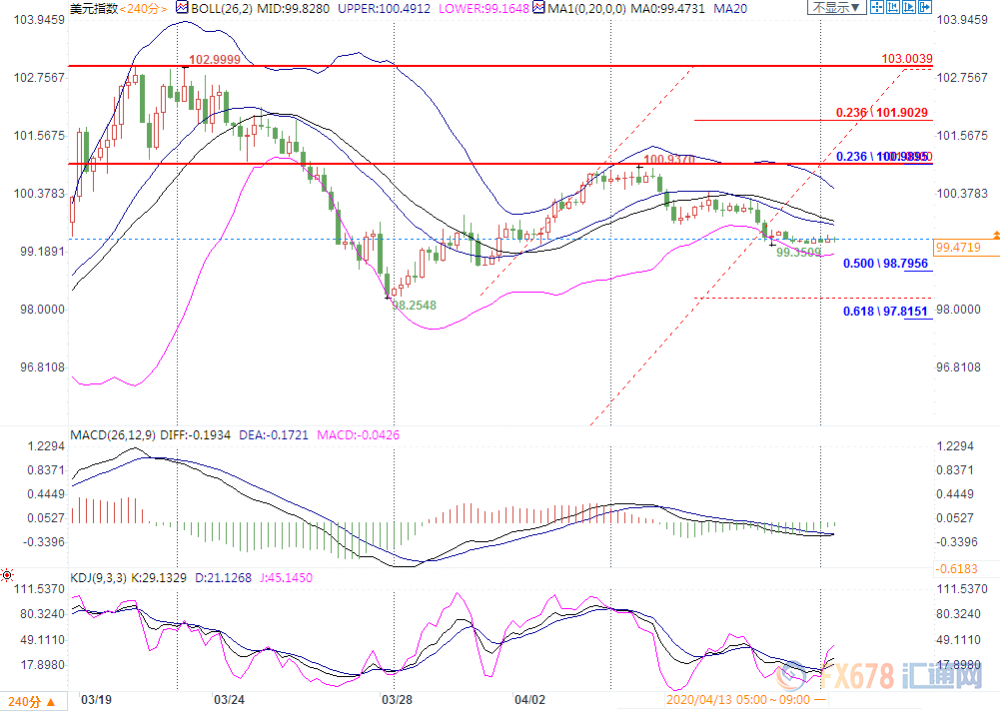Image resolution: width=1000 pixels, height=712 pixels.
Task: Click the red sun icon beside KDJ
Action: click(x=7, y=576)
